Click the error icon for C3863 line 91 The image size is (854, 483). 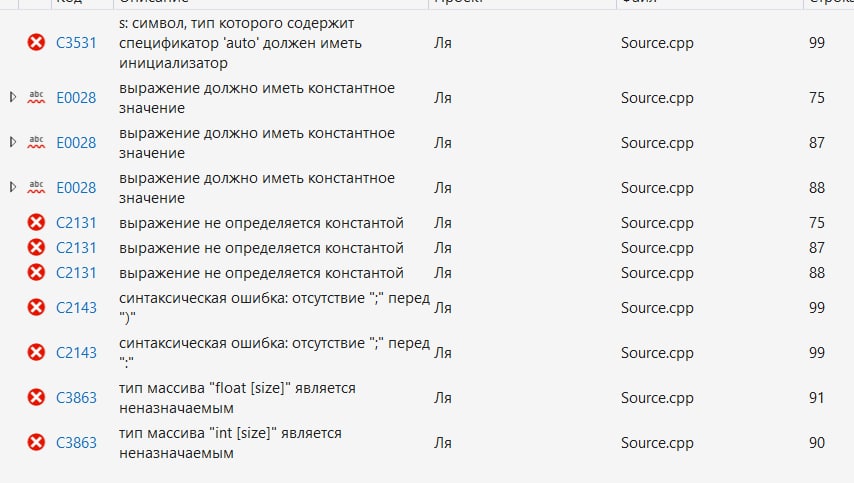pos(37,397)
